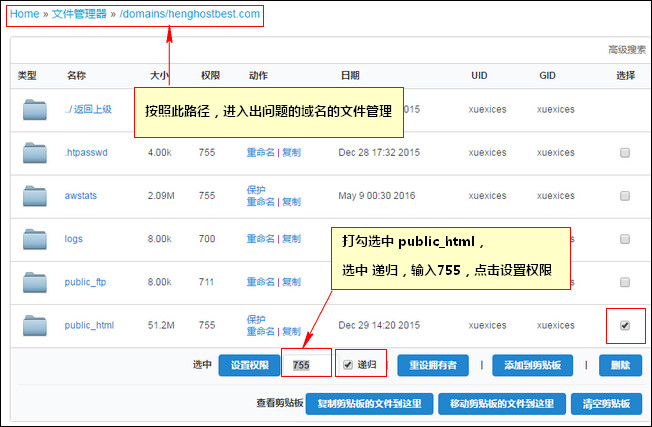Image resolution: width=652 pixels, height=427 pixels.
Task: Click the public_ftp folder icon
Action: (x=35, y=282)
